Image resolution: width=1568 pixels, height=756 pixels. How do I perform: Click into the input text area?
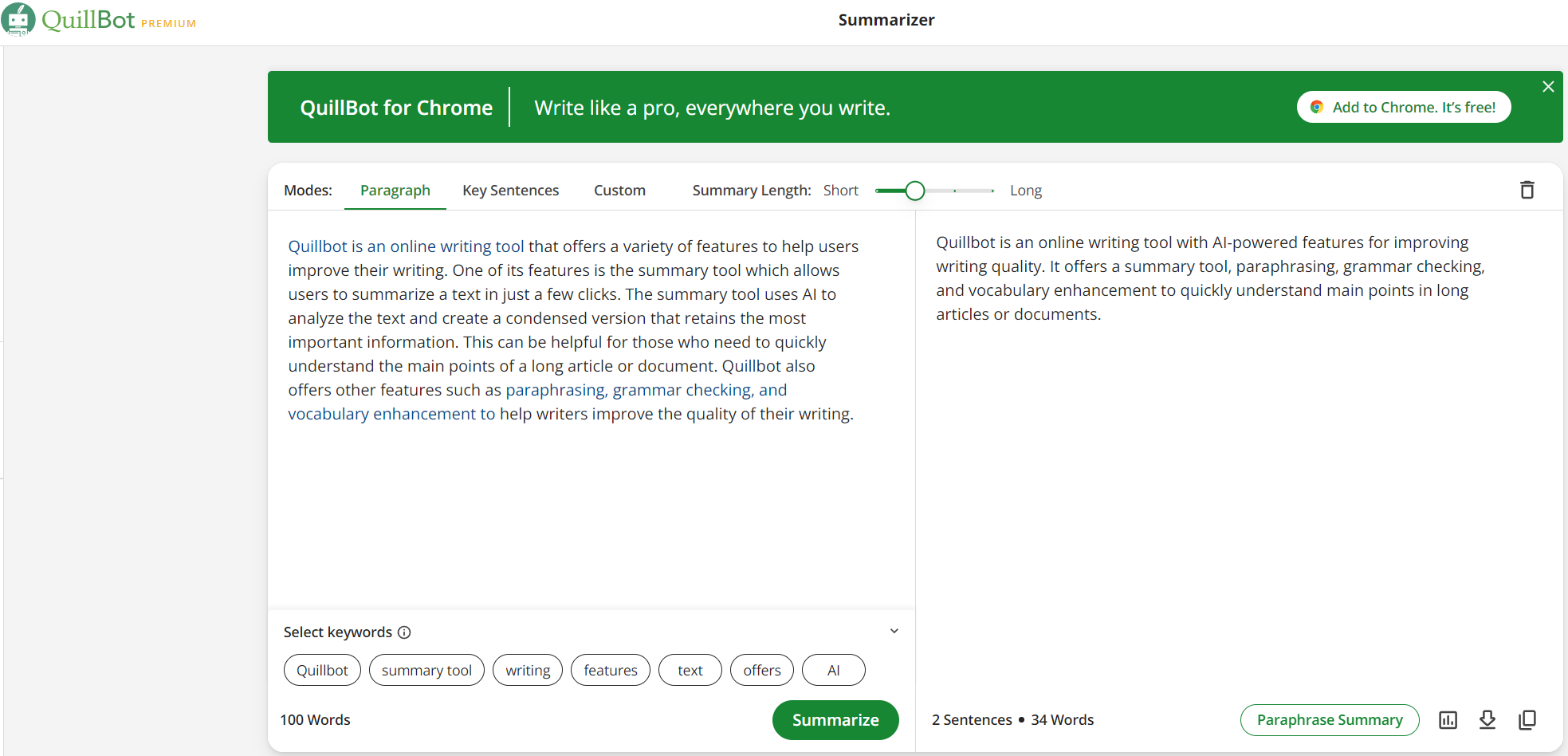pos(591,409)
